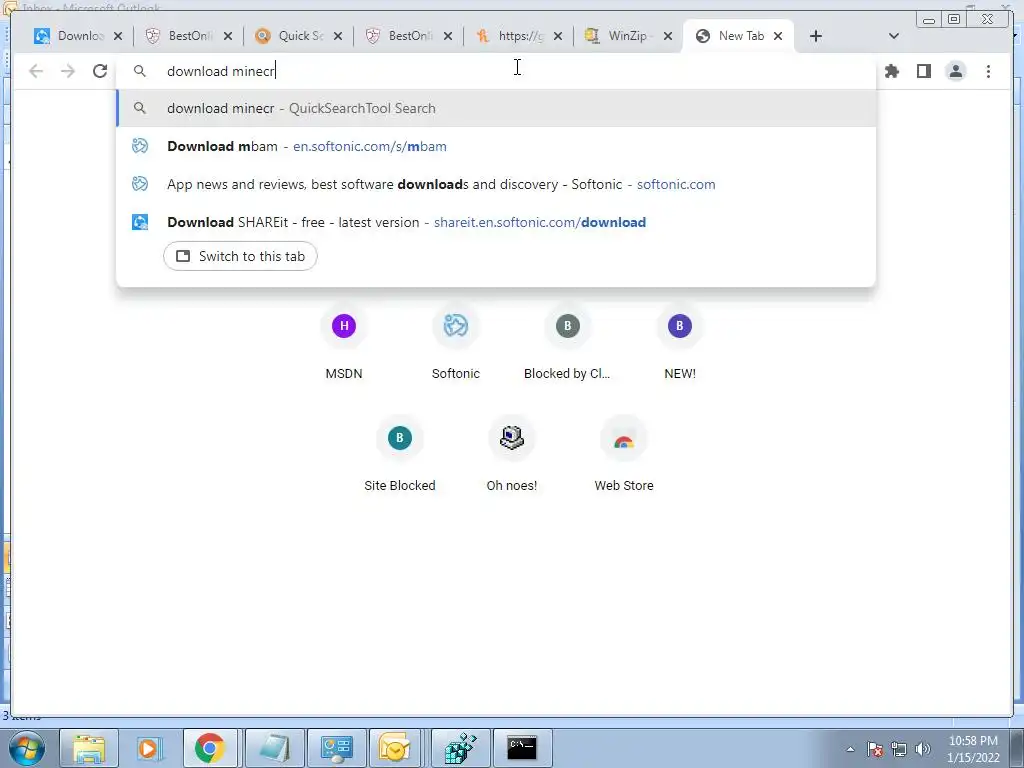Click the Chrome taskbar icon

[210, 748]
